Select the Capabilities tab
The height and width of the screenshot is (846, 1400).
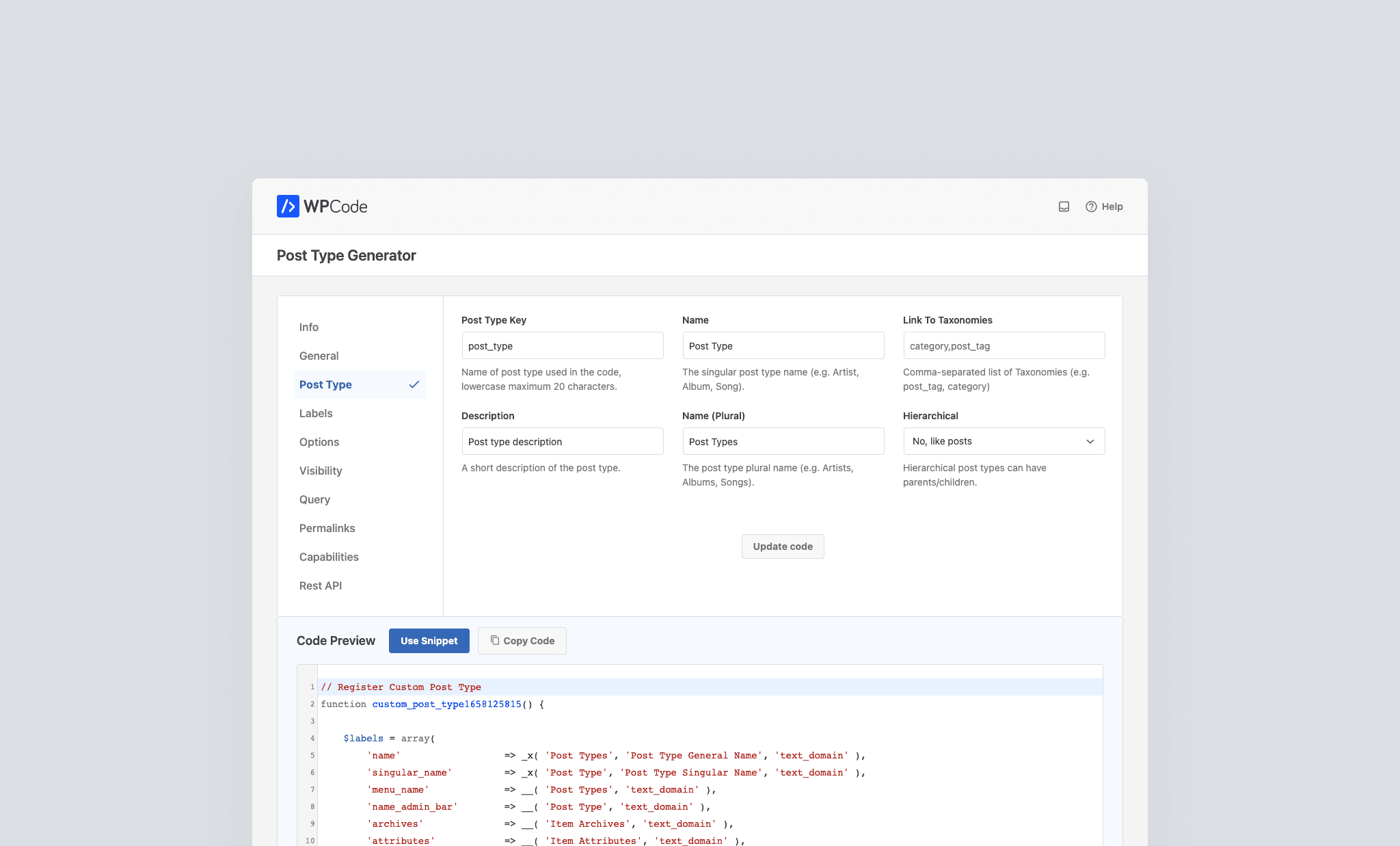click(x=329, y=557)
